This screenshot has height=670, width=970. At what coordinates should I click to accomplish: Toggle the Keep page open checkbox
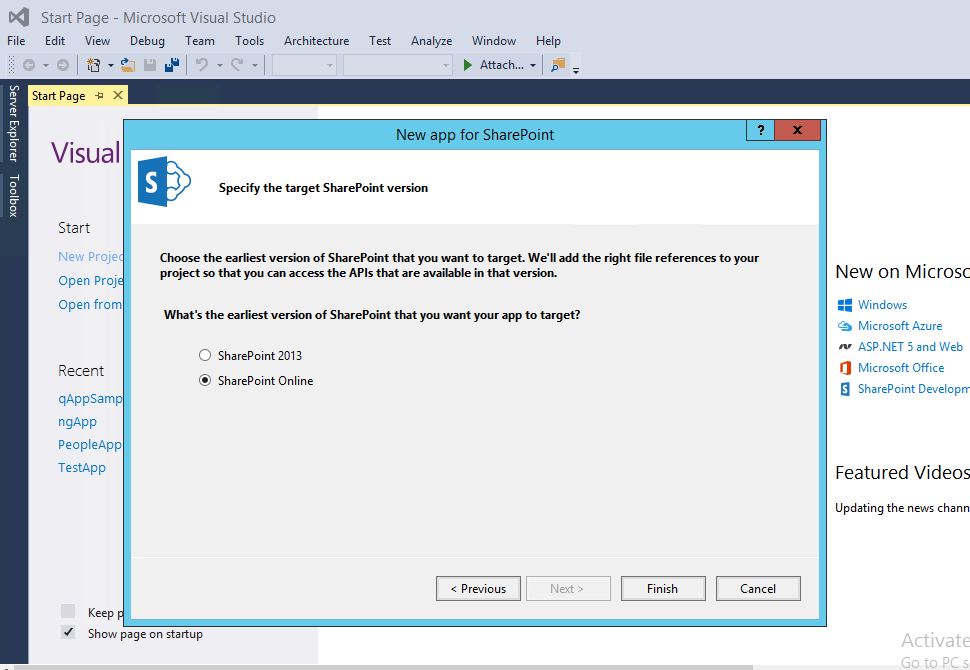pos(68,612)
